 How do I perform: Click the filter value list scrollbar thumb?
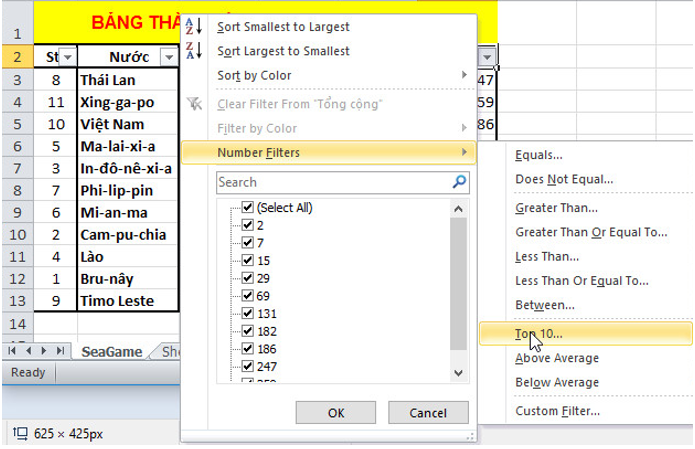click(x=458, y=284)
